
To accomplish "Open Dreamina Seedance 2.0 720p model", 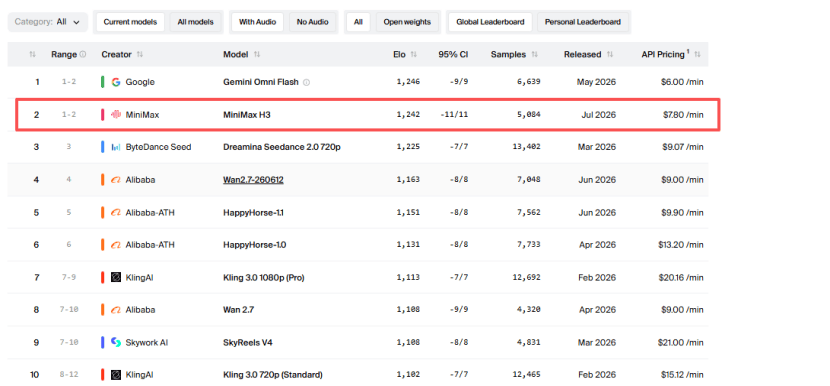I will pyautogui.click(x=282, y=147).
